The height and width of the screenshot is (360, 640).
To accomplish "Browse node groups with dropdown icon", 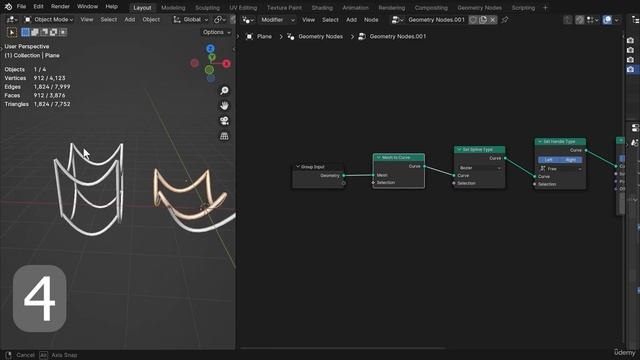I will pos(398,20).
